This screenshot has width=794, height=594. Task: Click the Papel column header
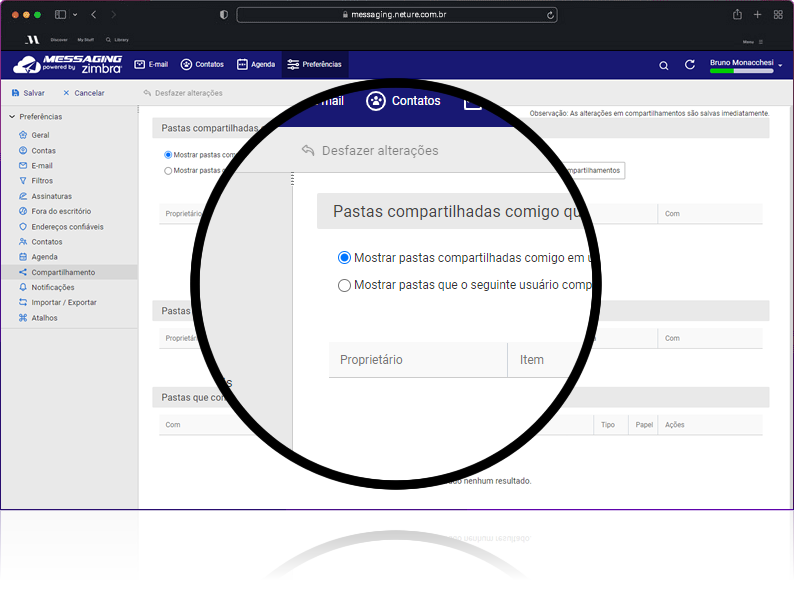[x=644, y=425]
